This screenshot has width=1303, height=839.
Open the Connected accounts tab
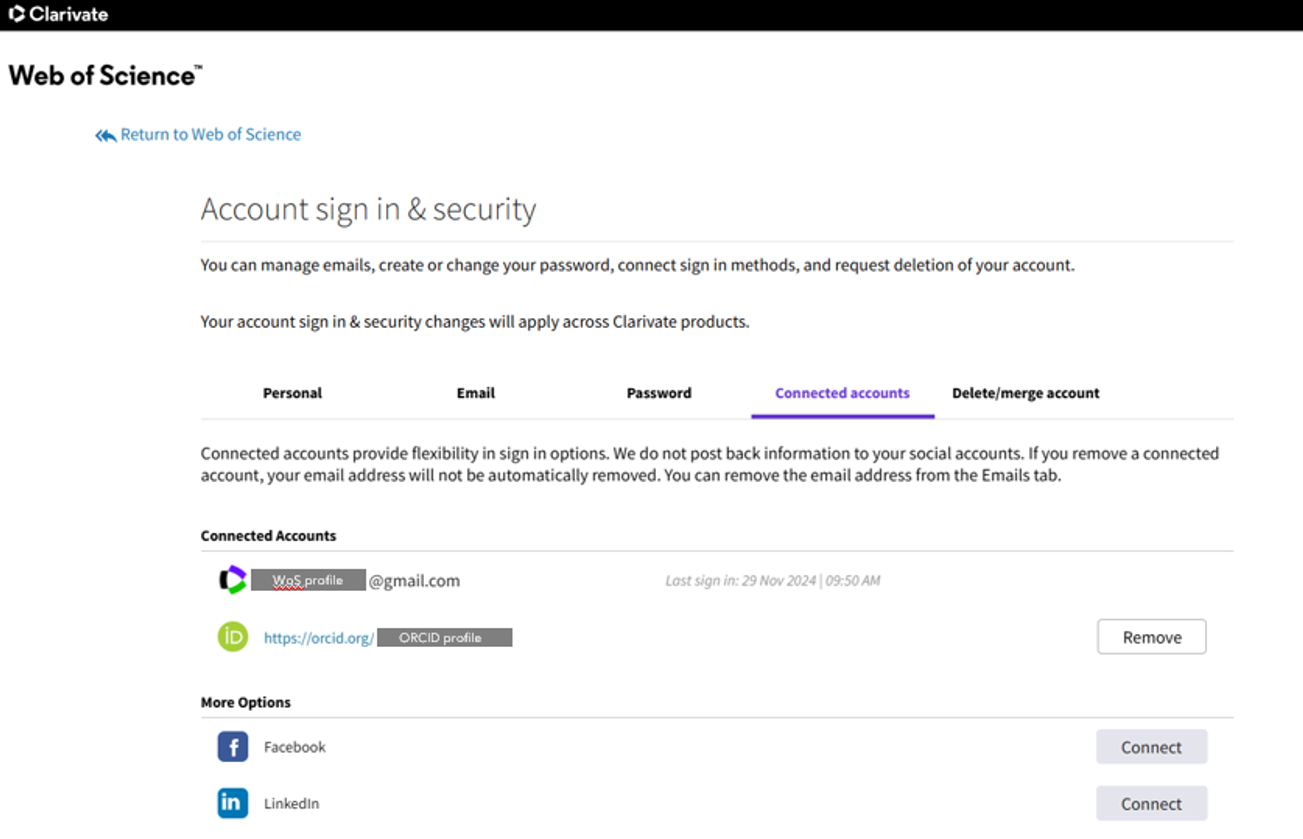[x=842, y=393]
